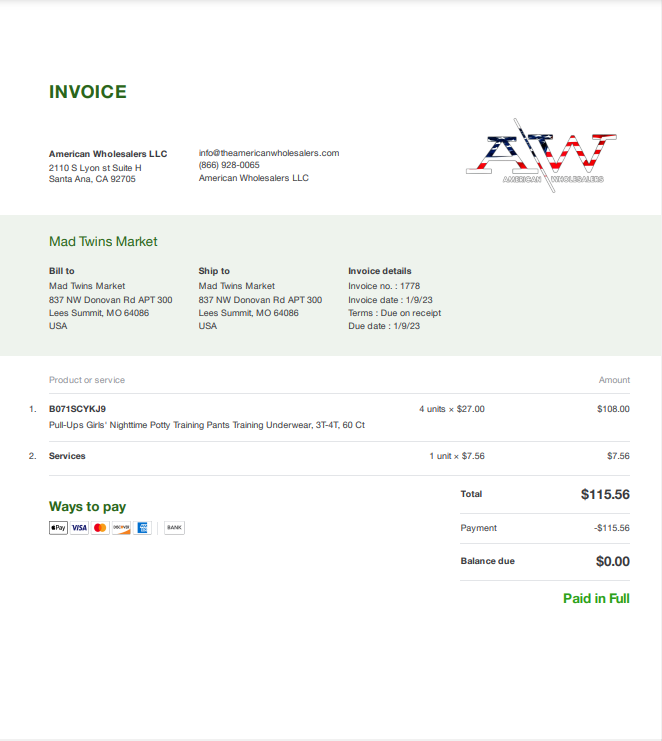Image resolution: width=662 pixels, height=741 pixels.
Task: Click the Pull-Ups Girls' Nighttime description line
Action: (x=207, y=425)
